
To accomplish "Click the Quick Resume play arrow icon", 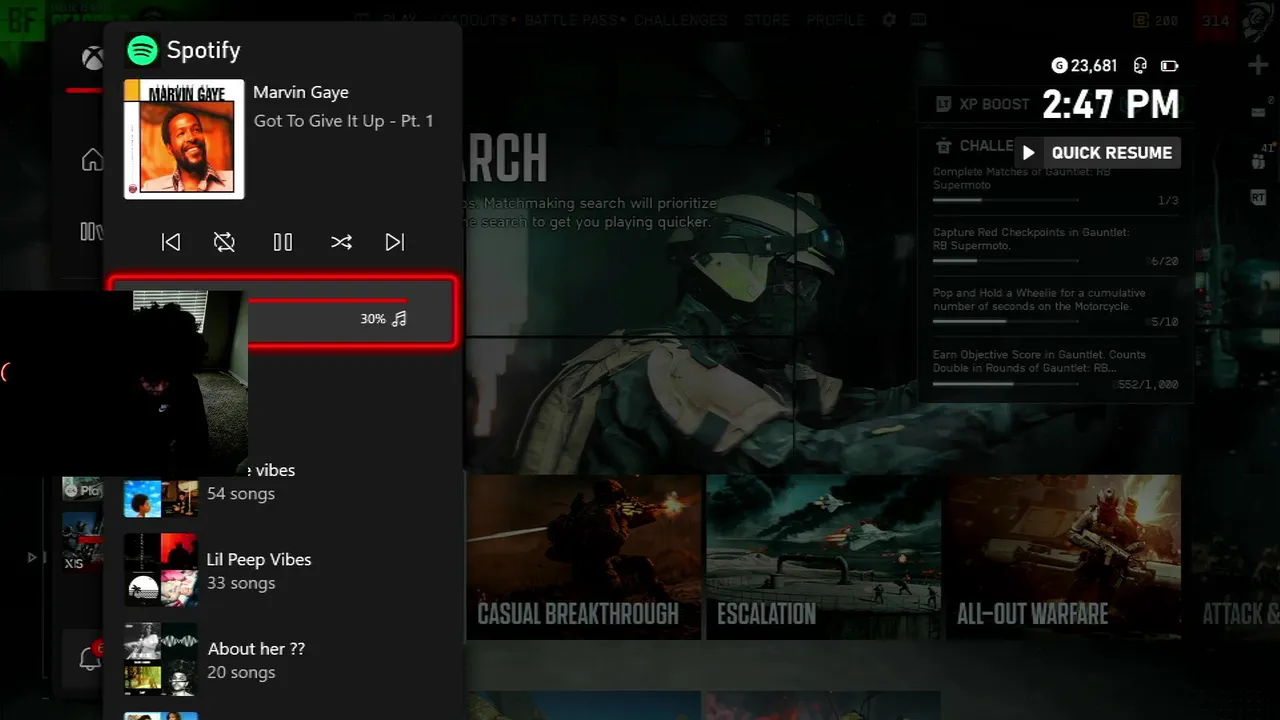I will [1029, 153].
